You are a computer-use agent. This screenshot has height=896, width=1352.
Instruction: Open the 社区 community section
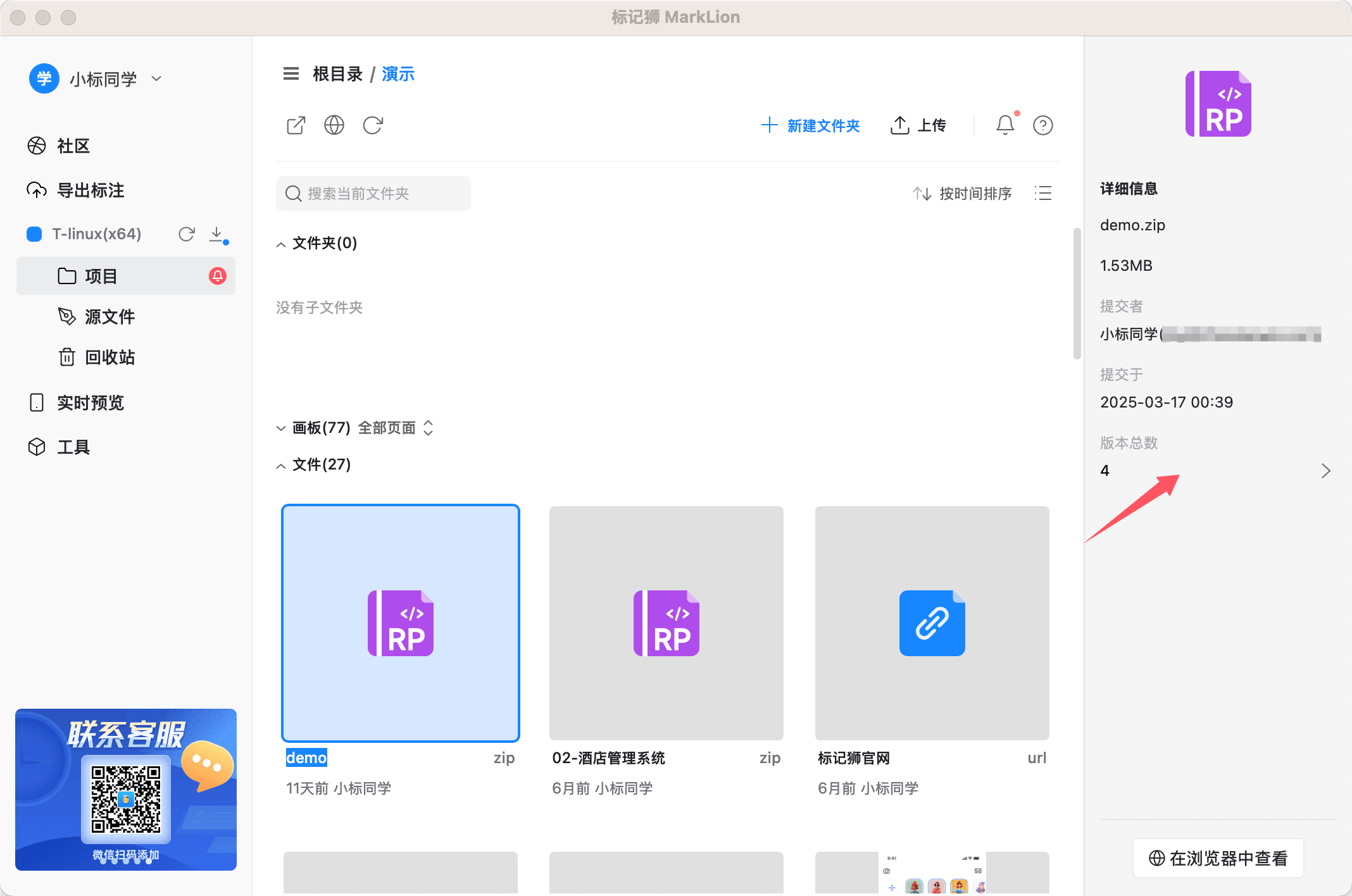click(73, 146)
